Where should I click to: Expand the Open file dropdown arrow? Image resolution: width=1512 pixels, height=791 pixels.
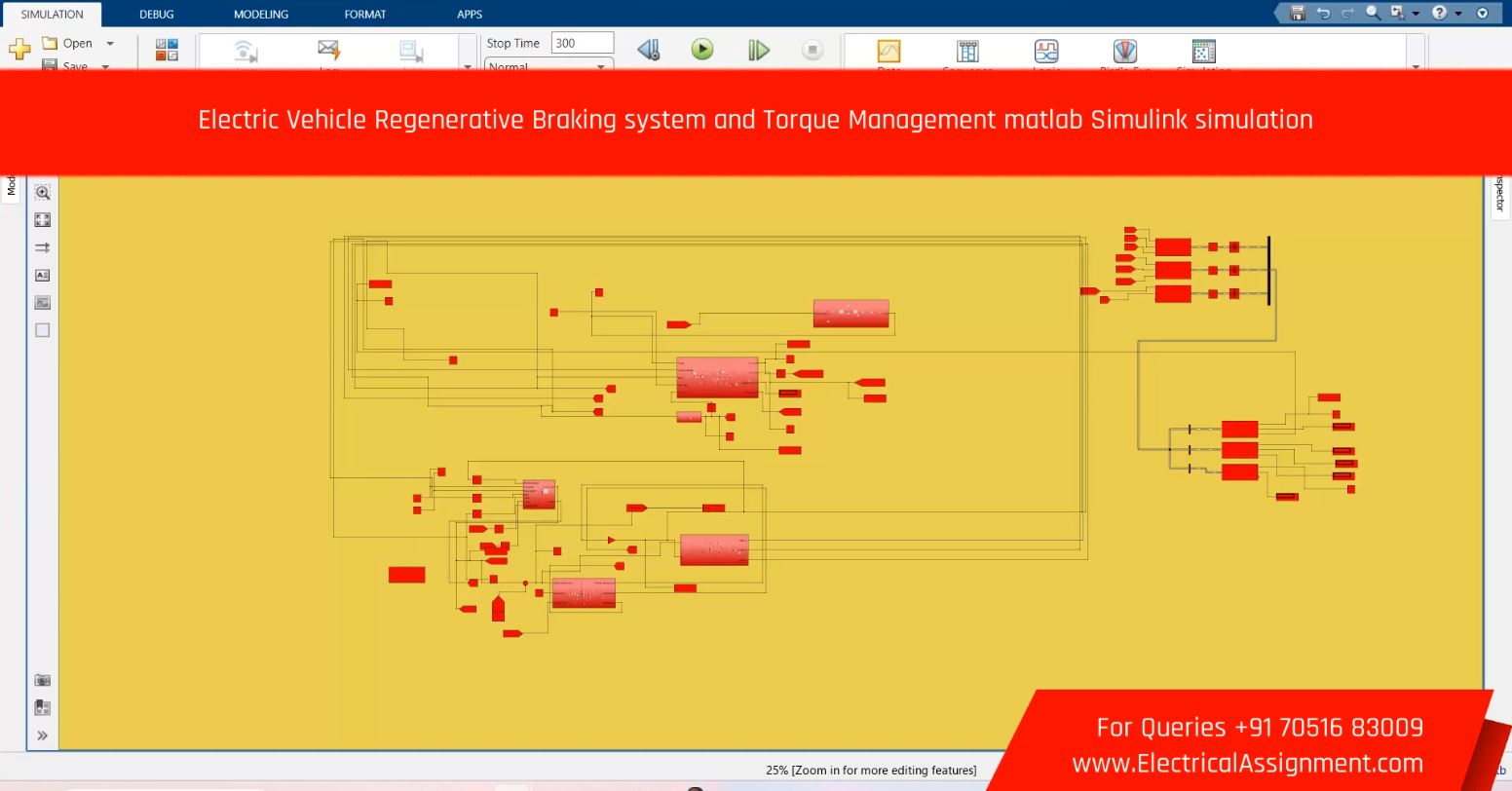[110, 44]
